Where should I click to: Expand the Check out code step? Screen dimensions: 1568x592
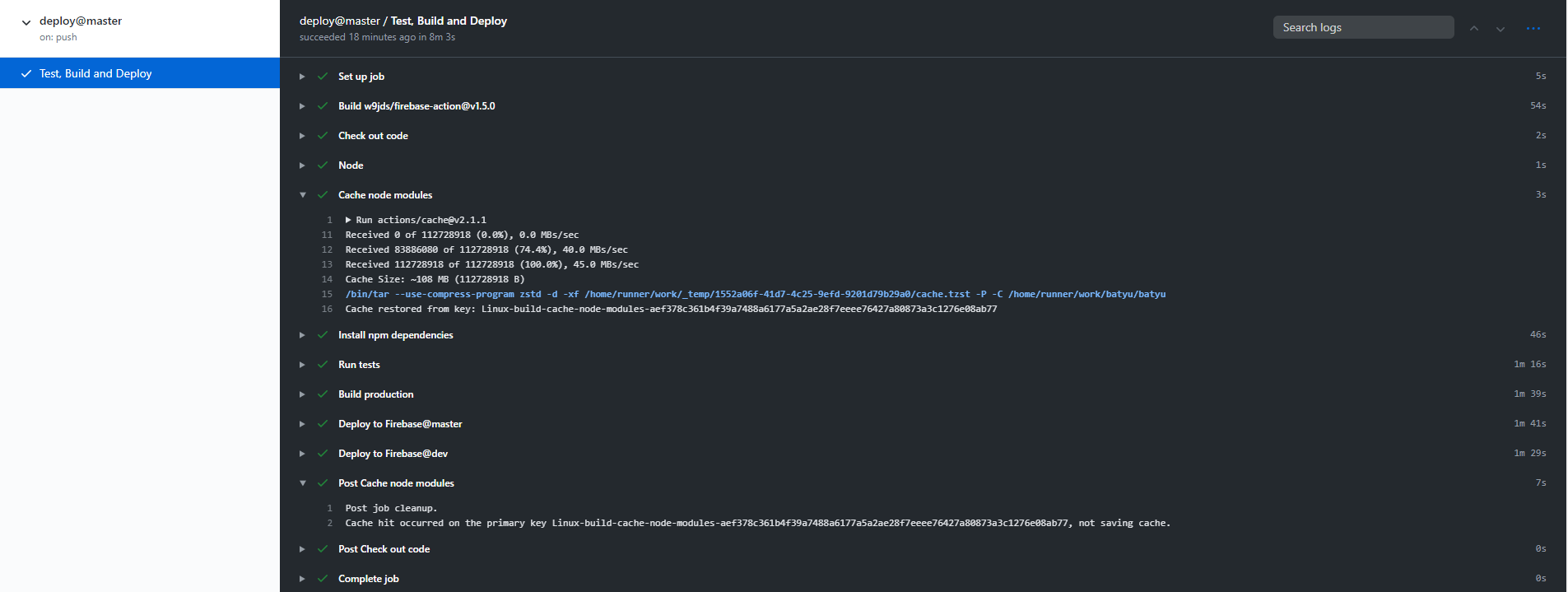(x=302, y=136)
